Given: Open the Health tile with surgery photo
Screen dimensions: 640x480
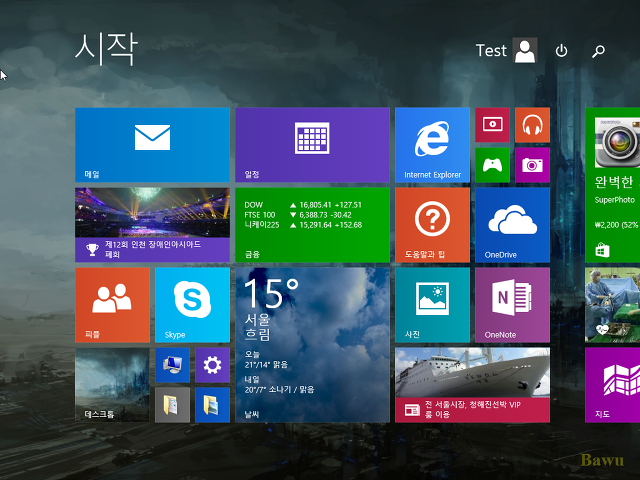Looking at the screenshot, I should coord(612,305).
